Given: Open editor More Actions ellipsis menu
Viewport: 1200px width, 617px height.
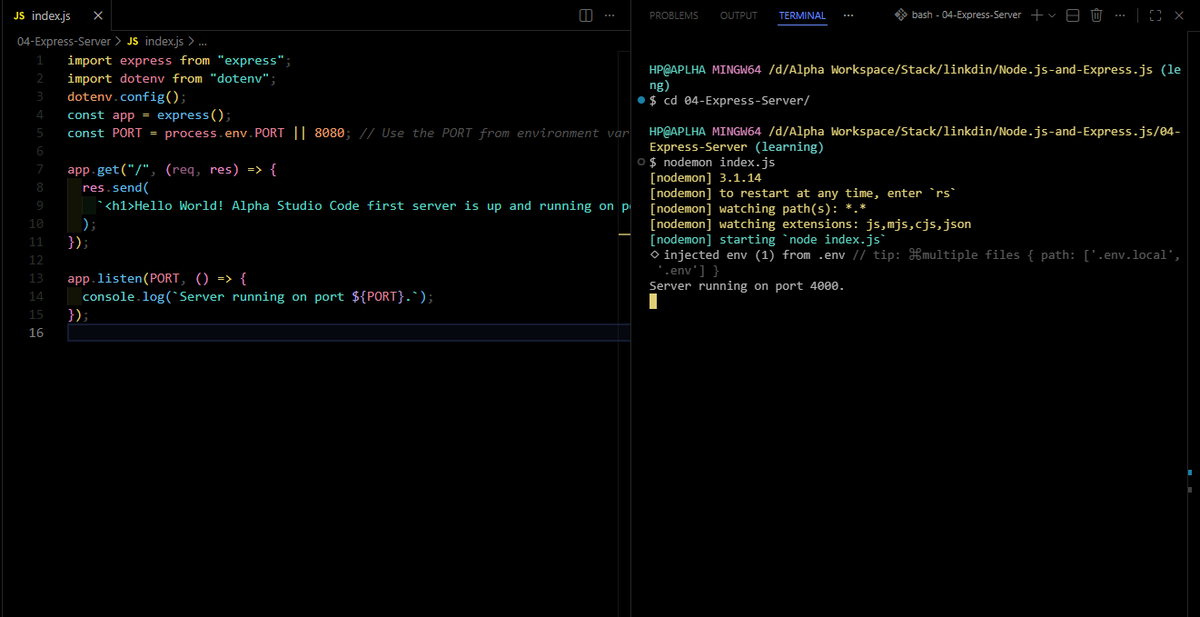Looking at the screenshot, I should [x=610, y=16].
